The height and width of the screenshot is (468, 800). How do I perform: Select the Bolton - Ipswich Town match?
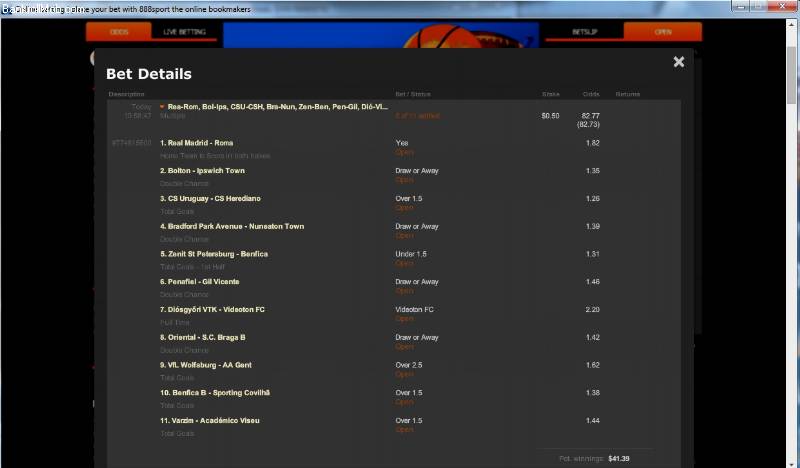tap(203, 170)
